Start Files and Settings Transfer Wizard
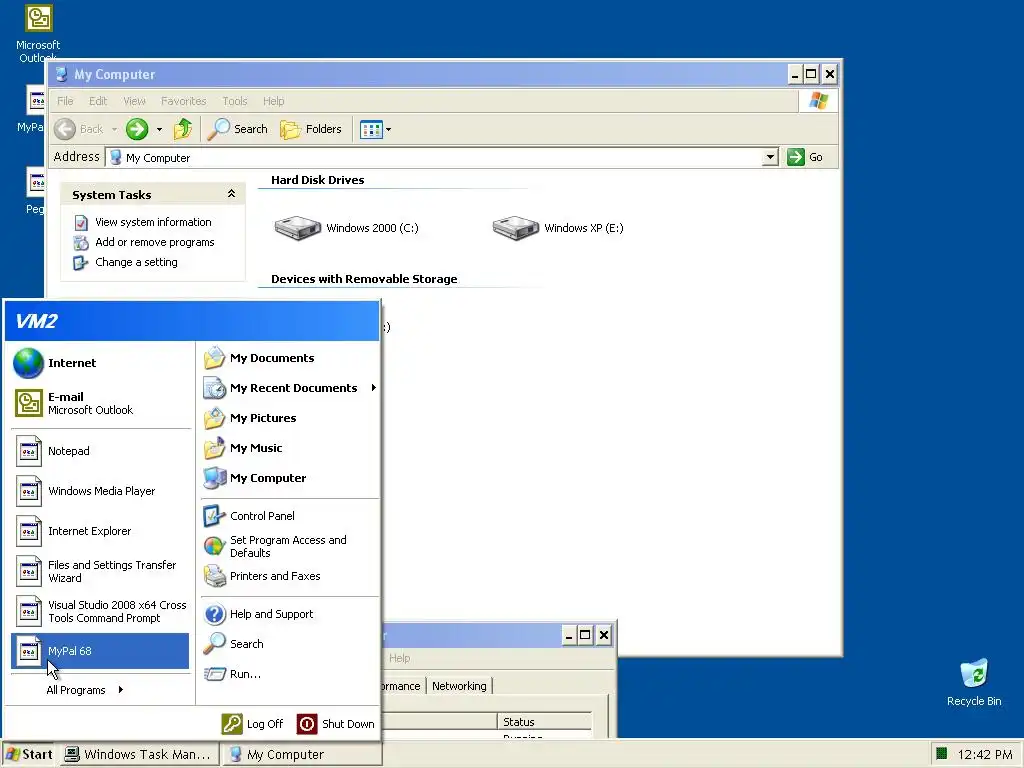The height and width of the screenshot is (768, 1024). 100,571
